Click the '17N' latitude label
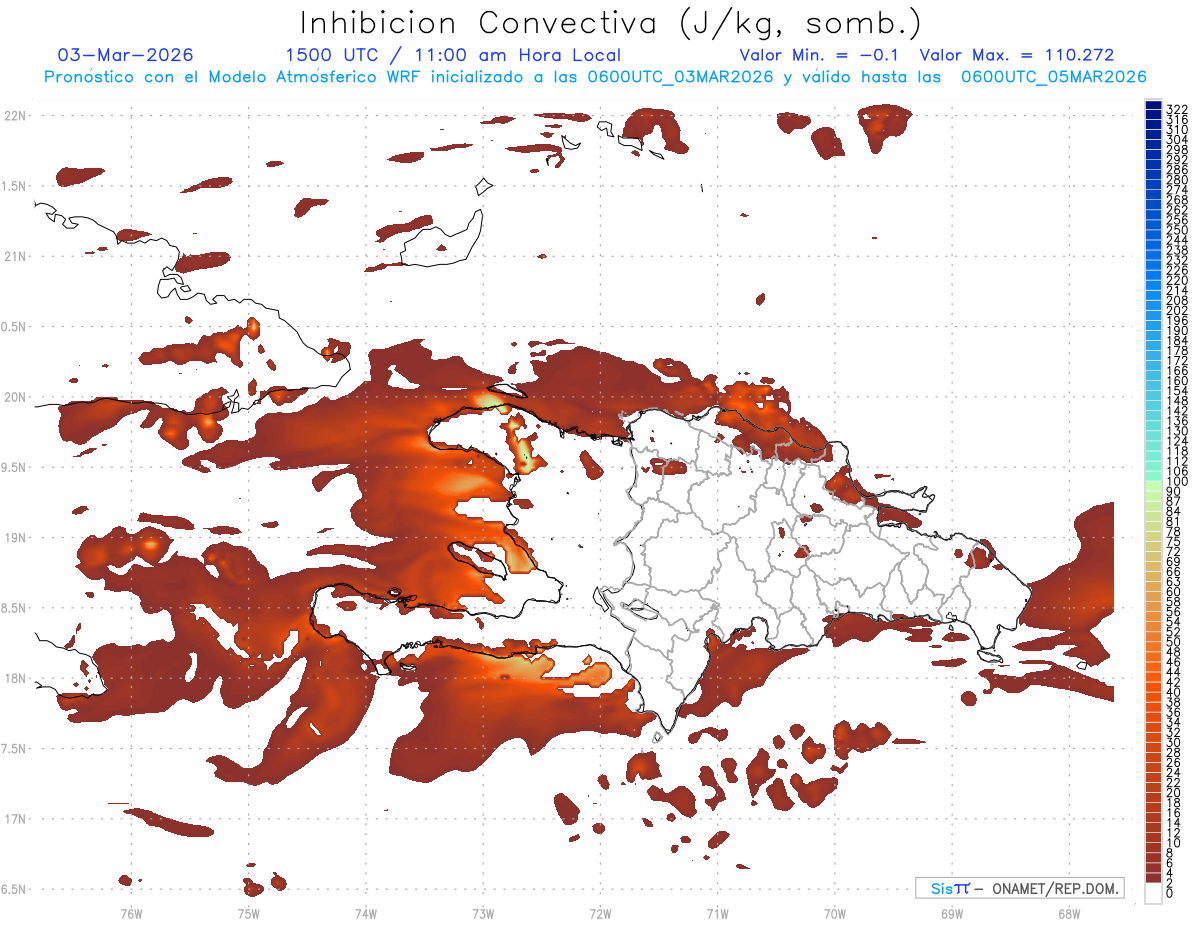1200x927 pixels. (13, 819)
